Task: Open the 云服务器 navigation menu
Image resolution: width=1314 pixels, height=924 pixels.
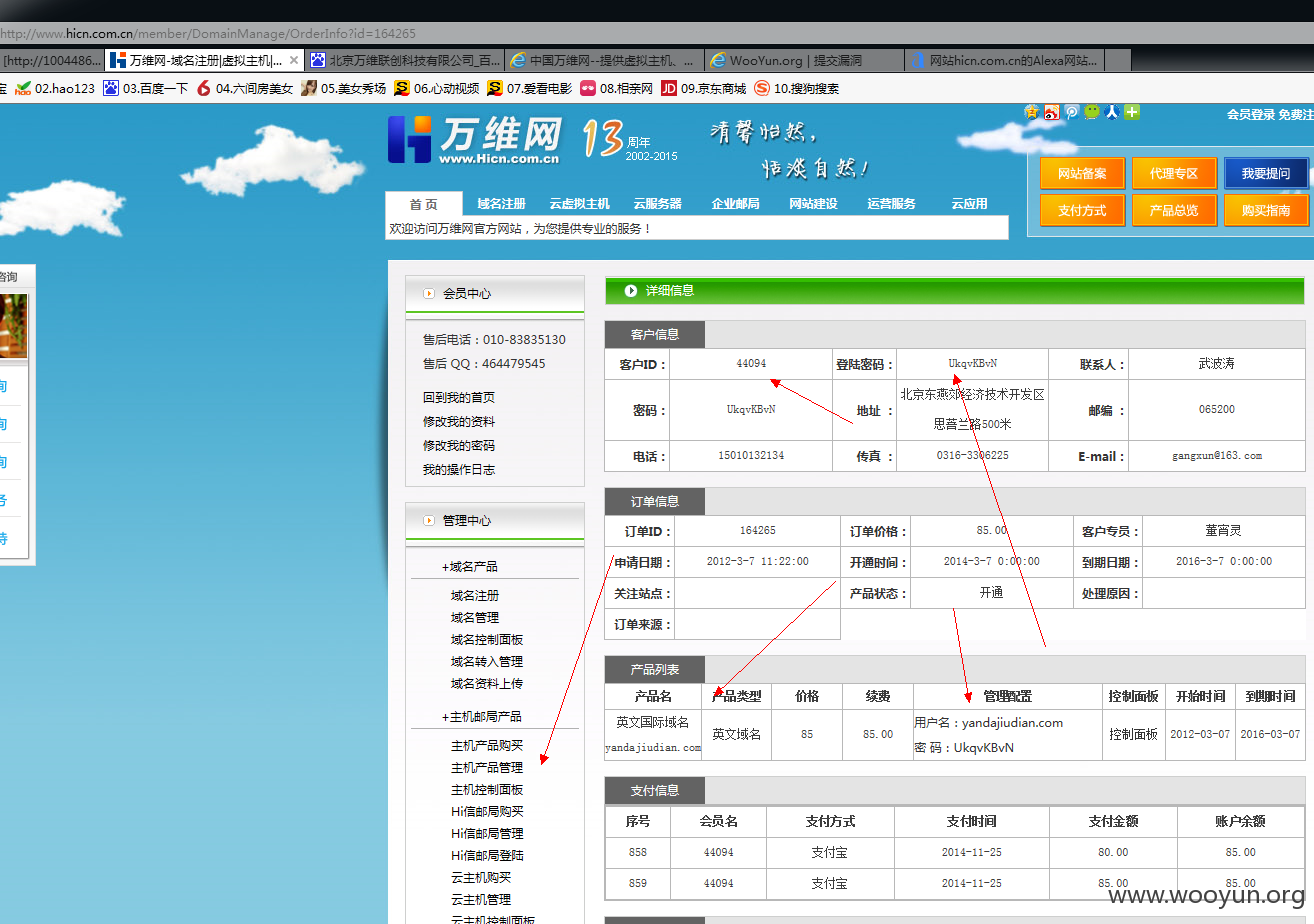Action: click(x=657, y=203)
